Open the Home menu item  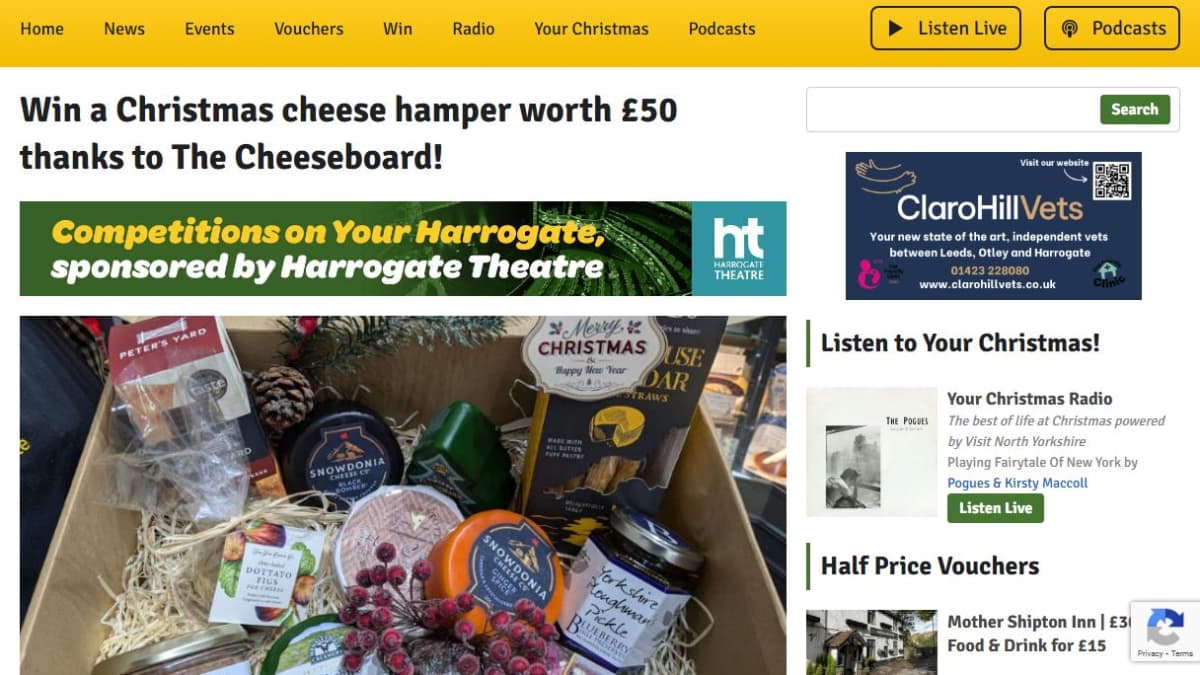click(x=42, y=28)
